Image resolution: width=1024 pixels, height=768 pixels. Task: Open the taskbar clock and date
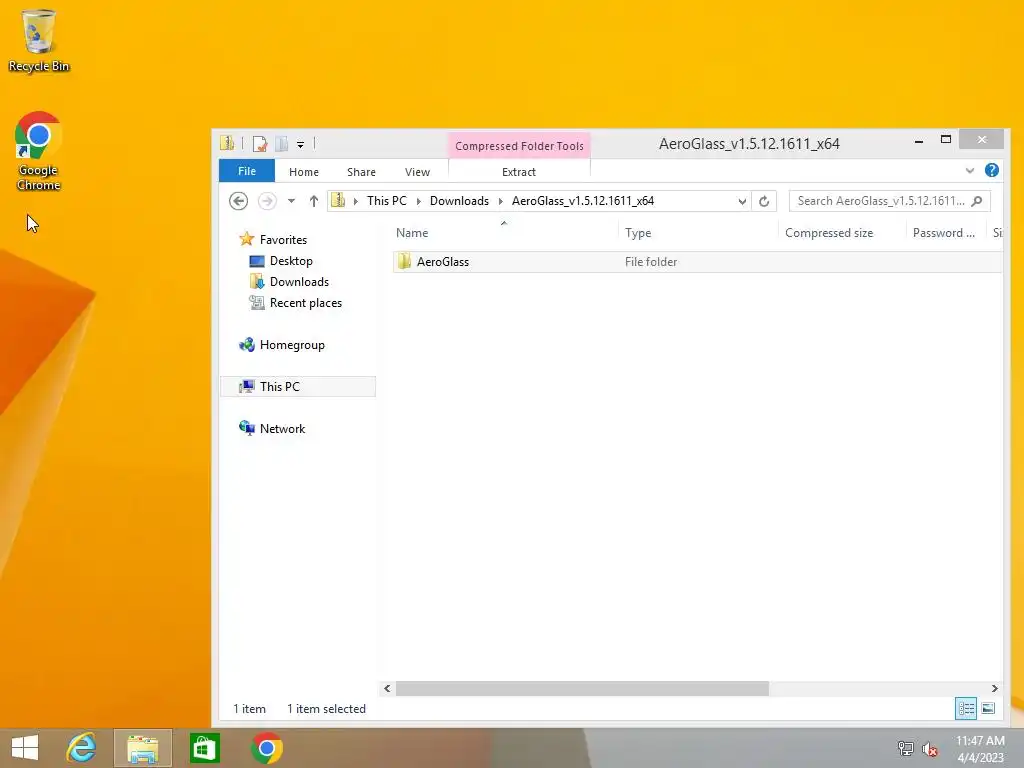[x=980, y=748]
